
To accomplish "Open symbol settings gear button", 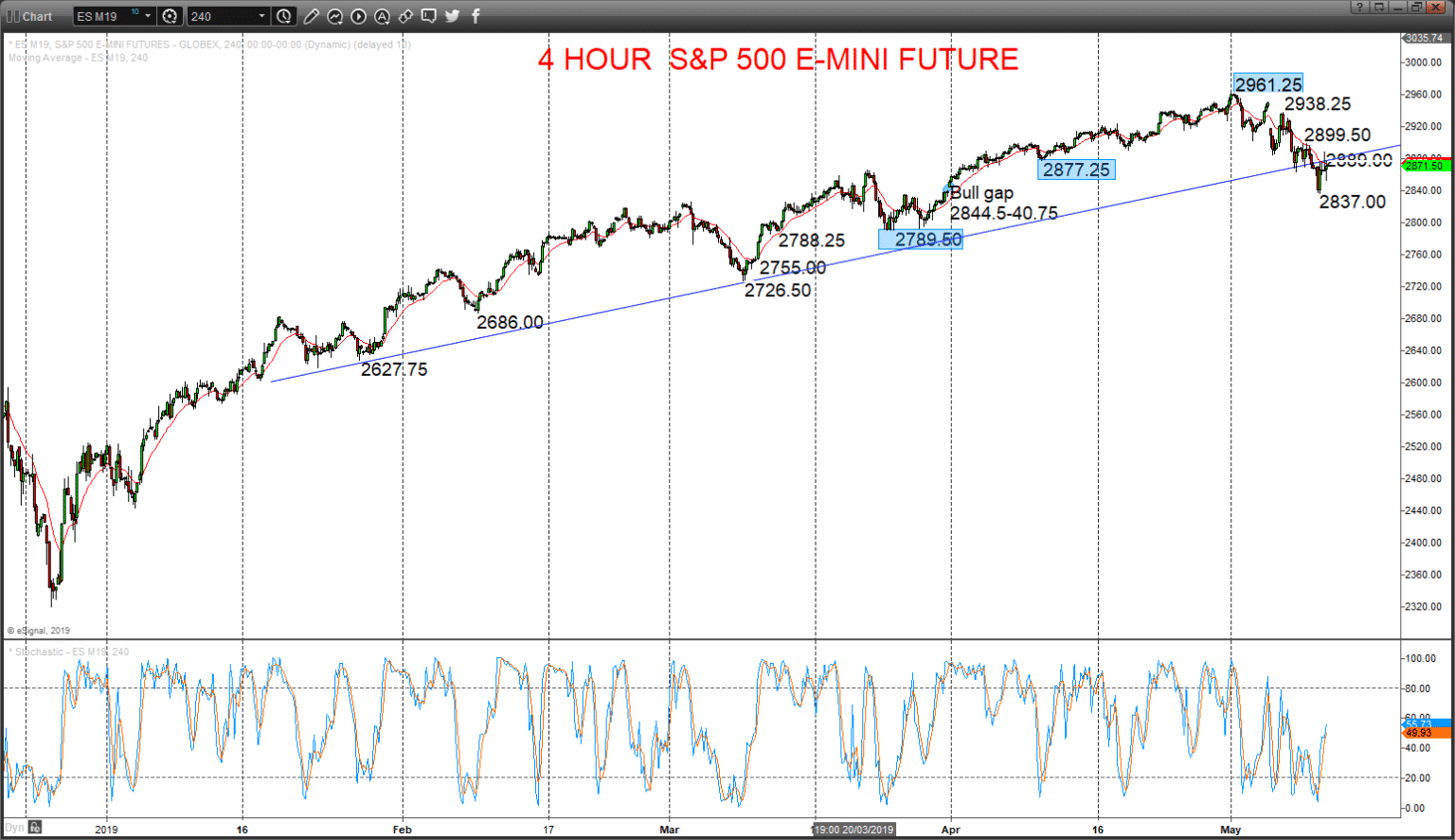I will click(x=171, y=16).
